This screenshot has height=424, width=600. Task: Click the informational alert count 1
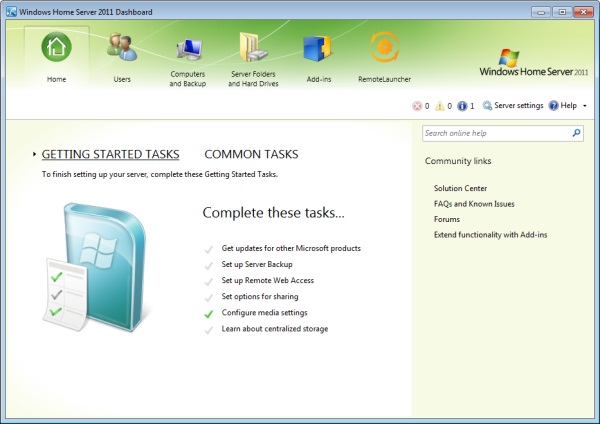pos(472,106)
